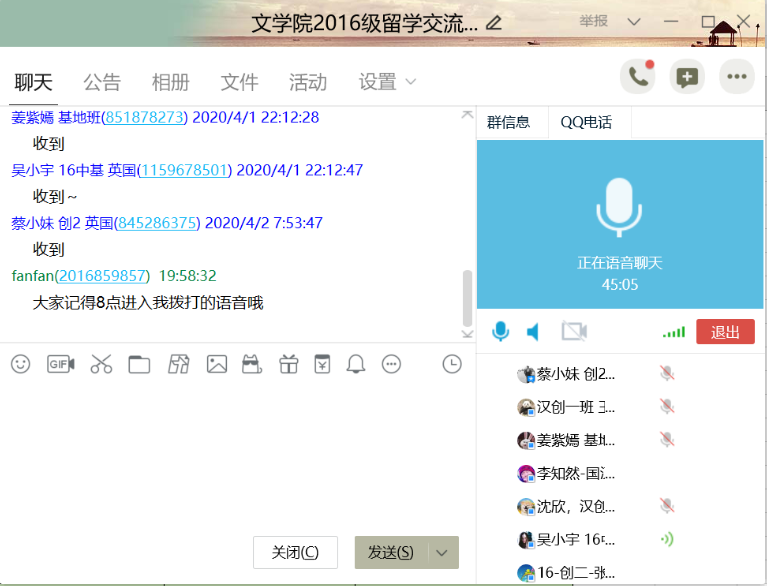Open the emoji picker in chat toolbar
This screenshot has height=586, width=767.
[20, 365]
